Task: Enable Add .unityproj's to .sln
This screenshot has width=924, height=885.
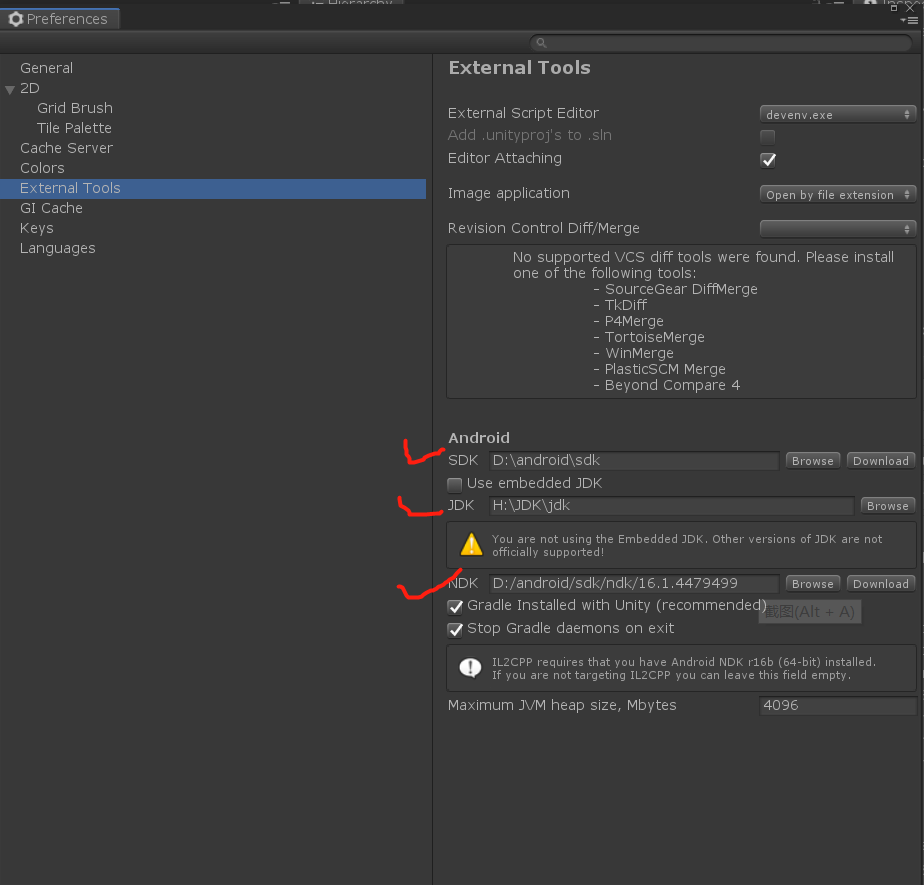Action: (768, 136)
